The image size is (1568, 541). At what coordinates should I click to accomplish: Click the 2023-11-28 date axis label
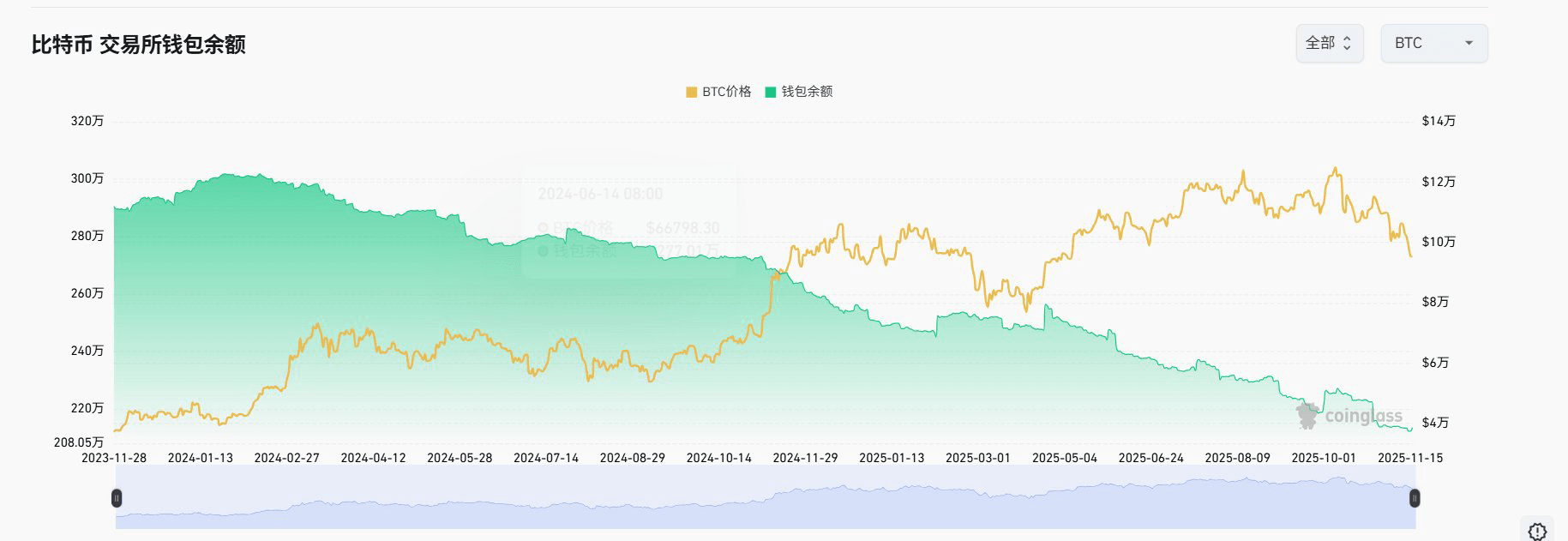pyautogui.click(x=114, y=458)
